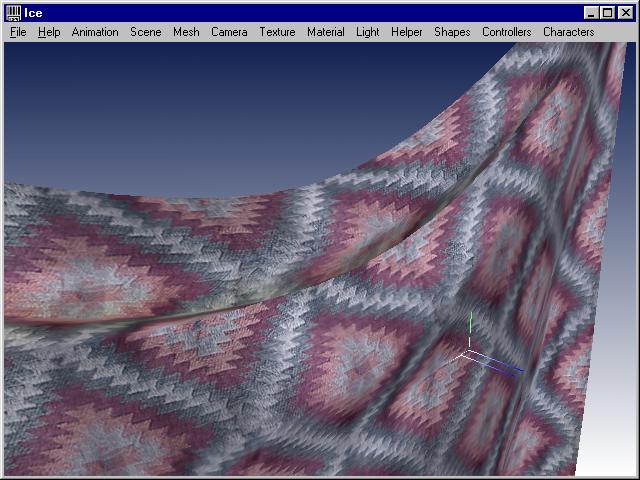The height and width of the screenshot is (480, 640).
Task: Open the Scene menu
Action: (146, 32)
